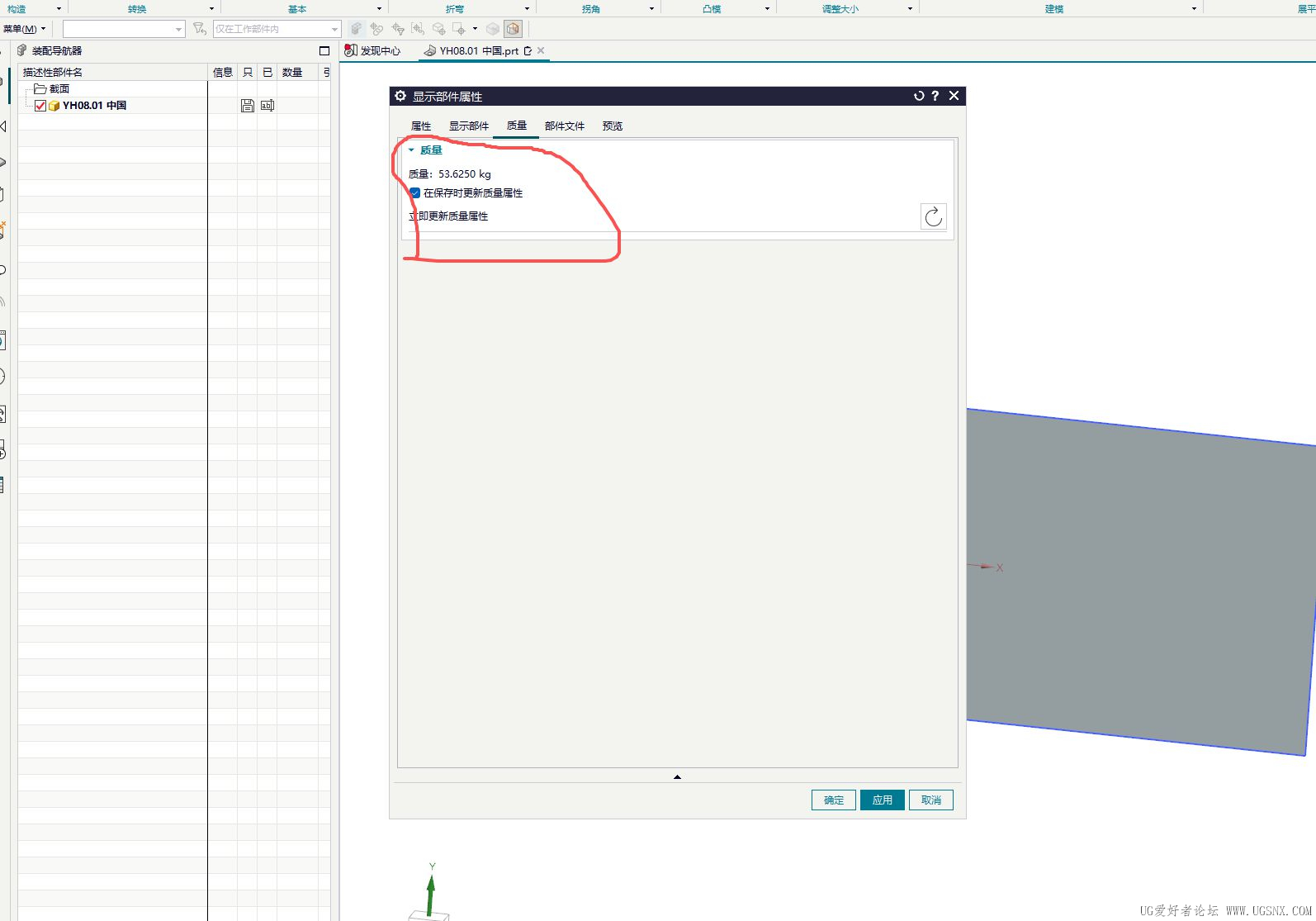Expand the 构造 ribbon group dropdown
Screen dimensions: 1316x921
coord(59,9)
